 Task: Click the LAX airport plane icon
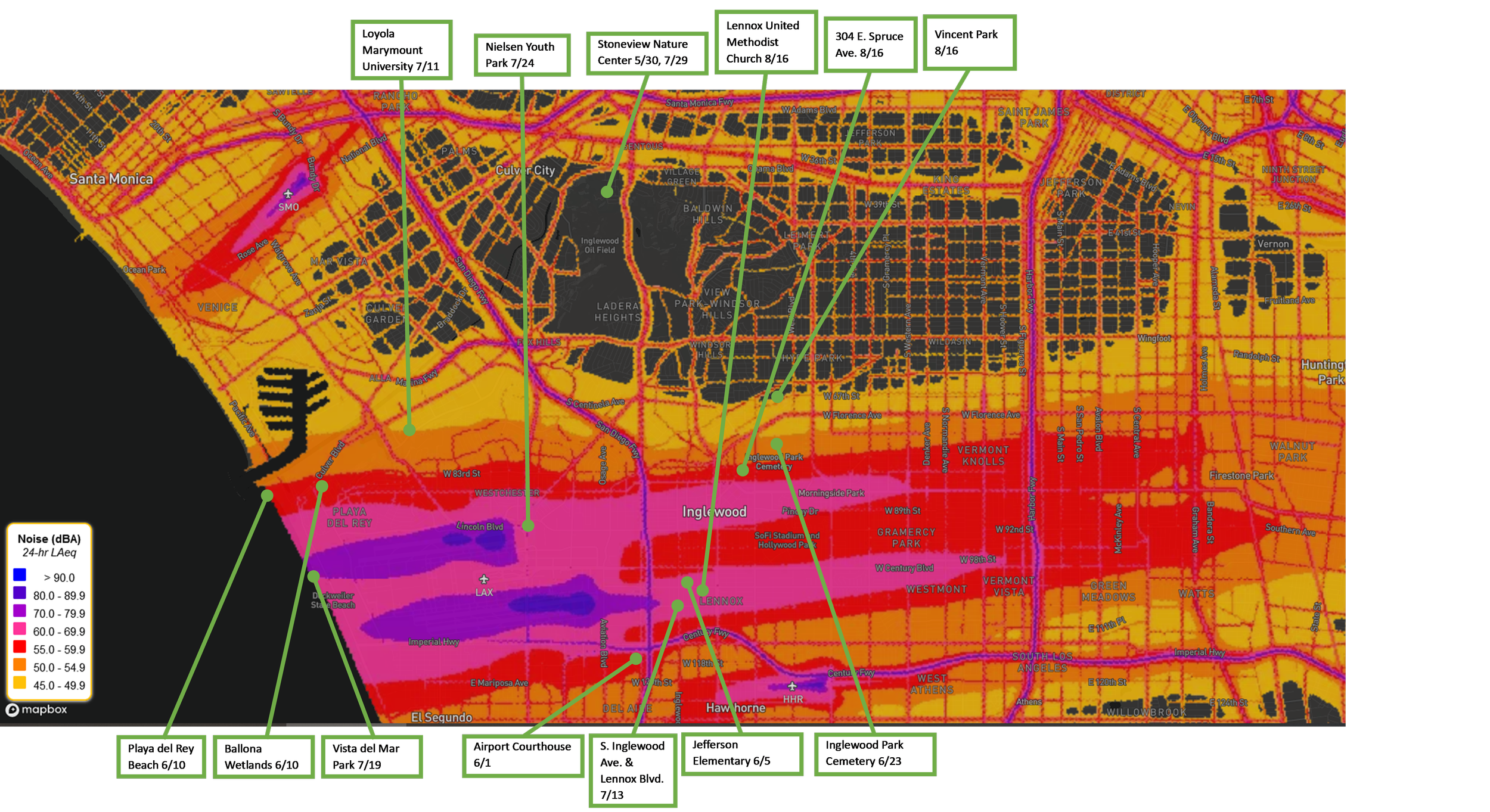pyautogui.click(x=484, y=579)
